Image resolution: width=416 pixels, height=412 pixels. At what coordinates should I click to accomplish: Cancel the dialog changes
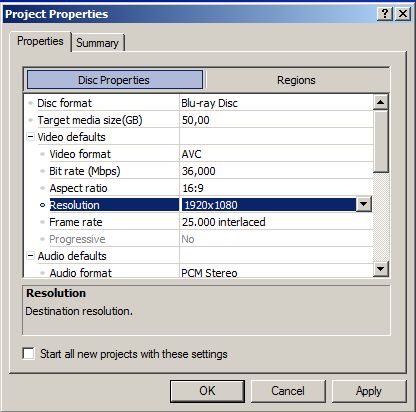288,391
